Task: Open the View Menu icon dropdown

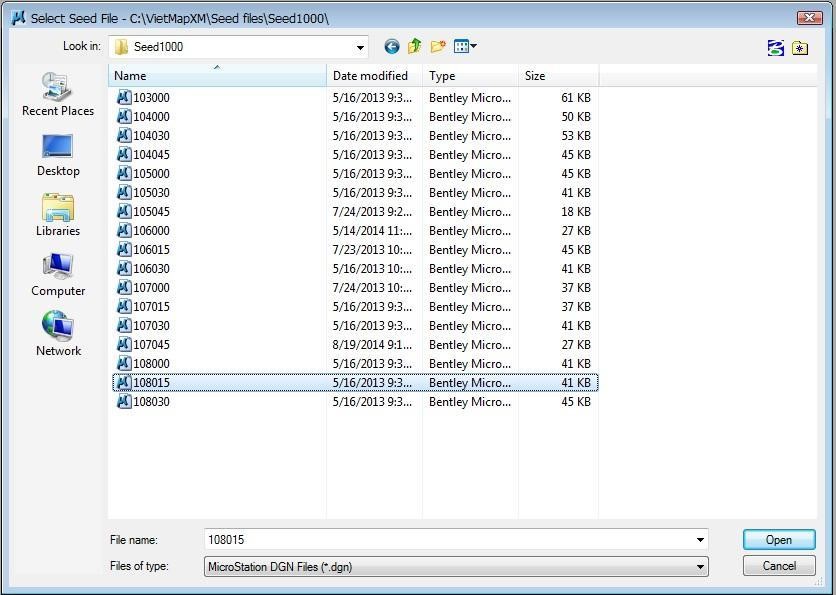Action: click(x=466, y=47)
